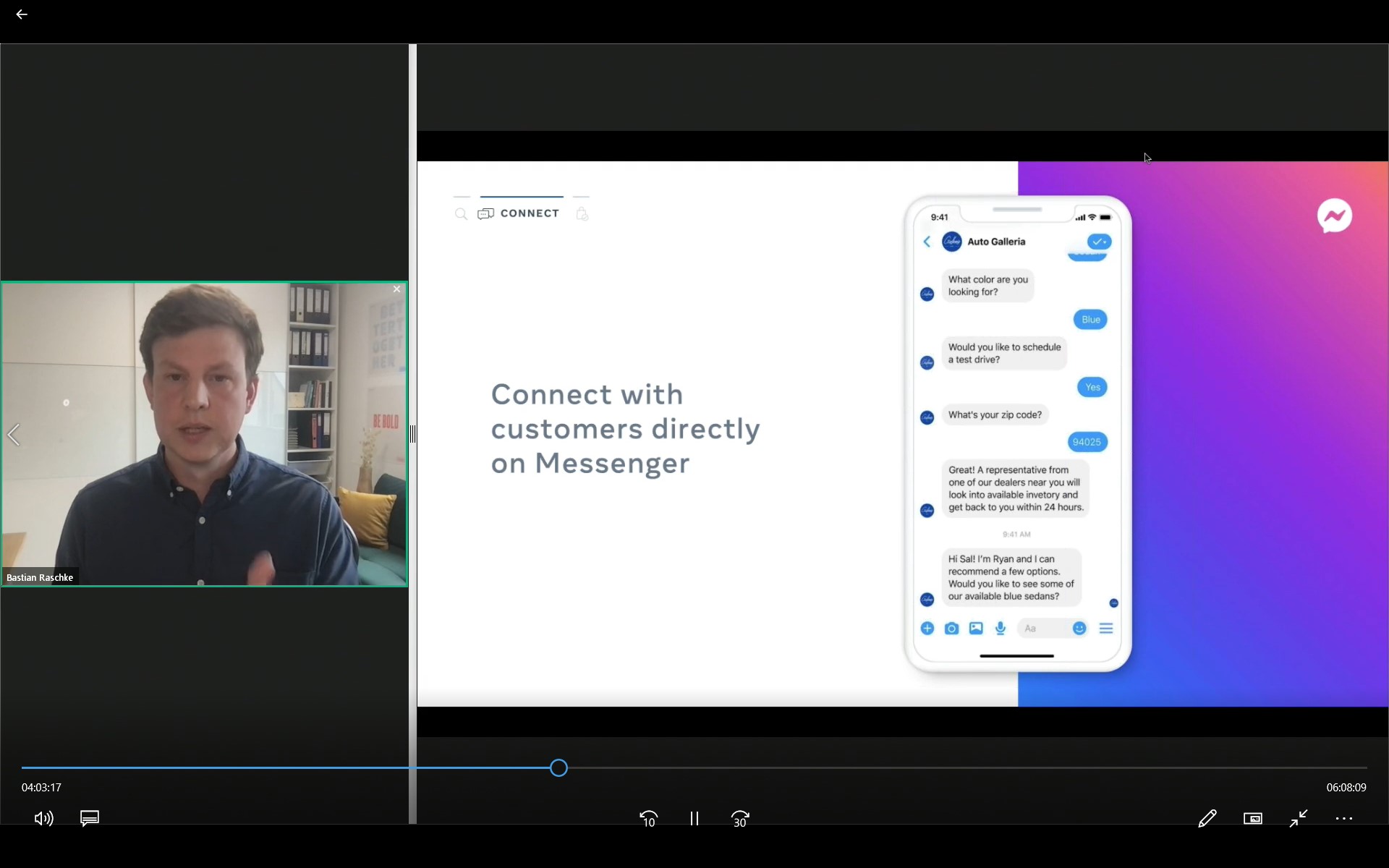The height and width of the screenshot is (868, 1389).
Task: Tap the phone's hamburger menu icon
Action: tap(1105, 629)
